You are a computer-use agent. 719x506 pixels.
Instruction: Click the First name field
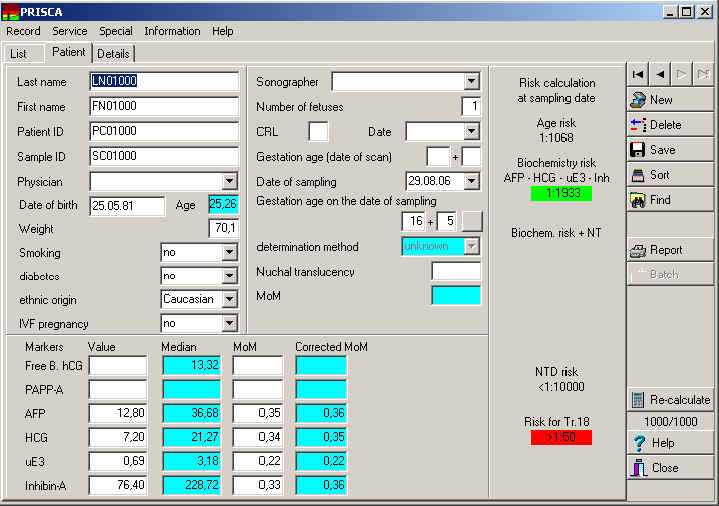tap(164, 106)
